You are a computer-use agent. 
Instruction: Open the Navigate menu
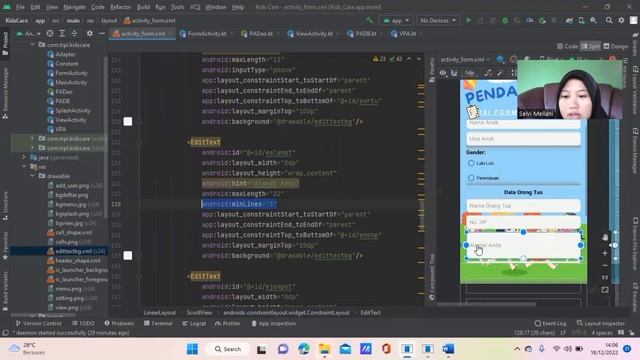74,7
